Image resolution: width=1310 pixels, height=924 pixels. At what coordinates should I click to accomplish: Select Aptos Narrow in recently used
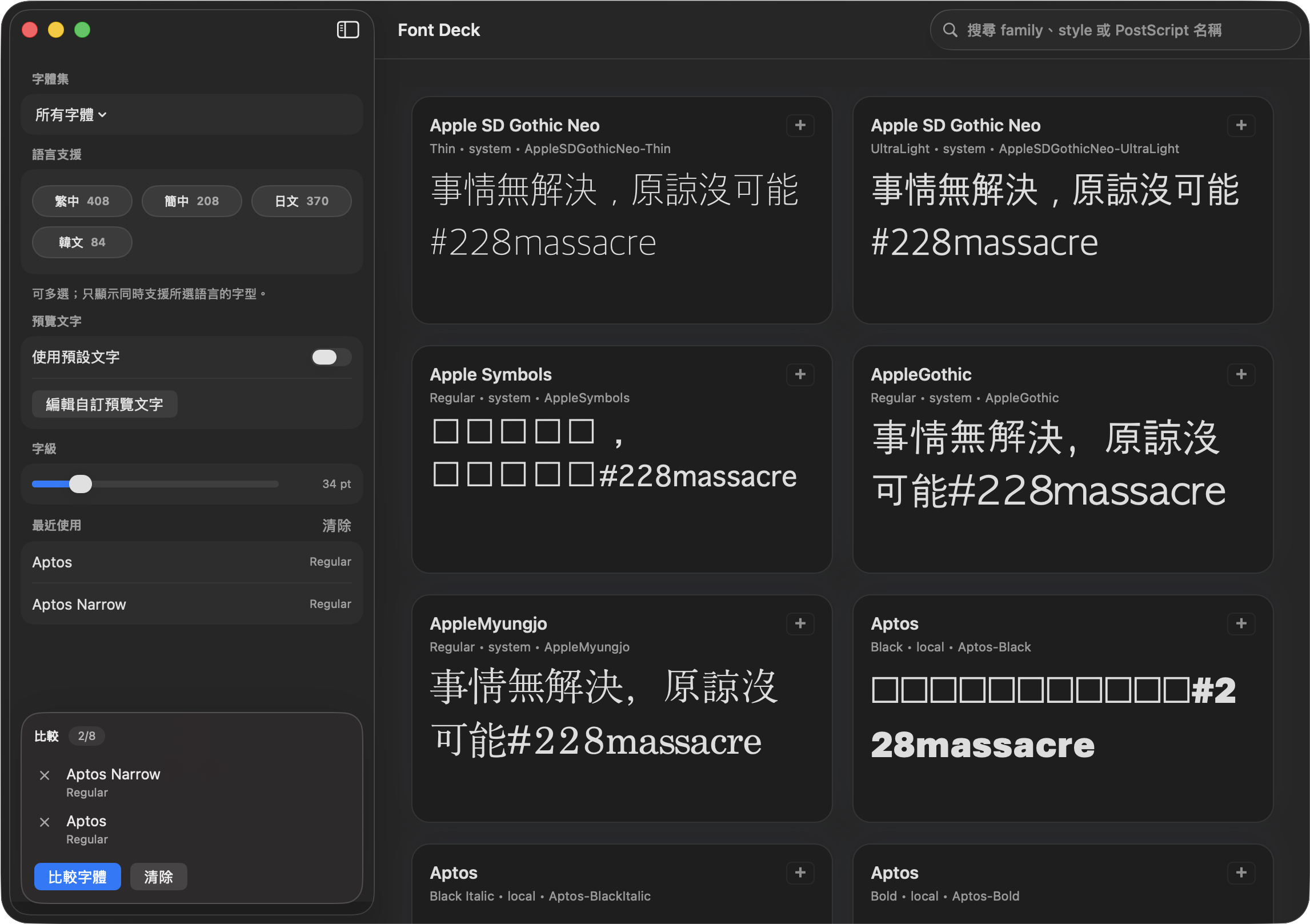pyautogui.click(x=192, y=604)
